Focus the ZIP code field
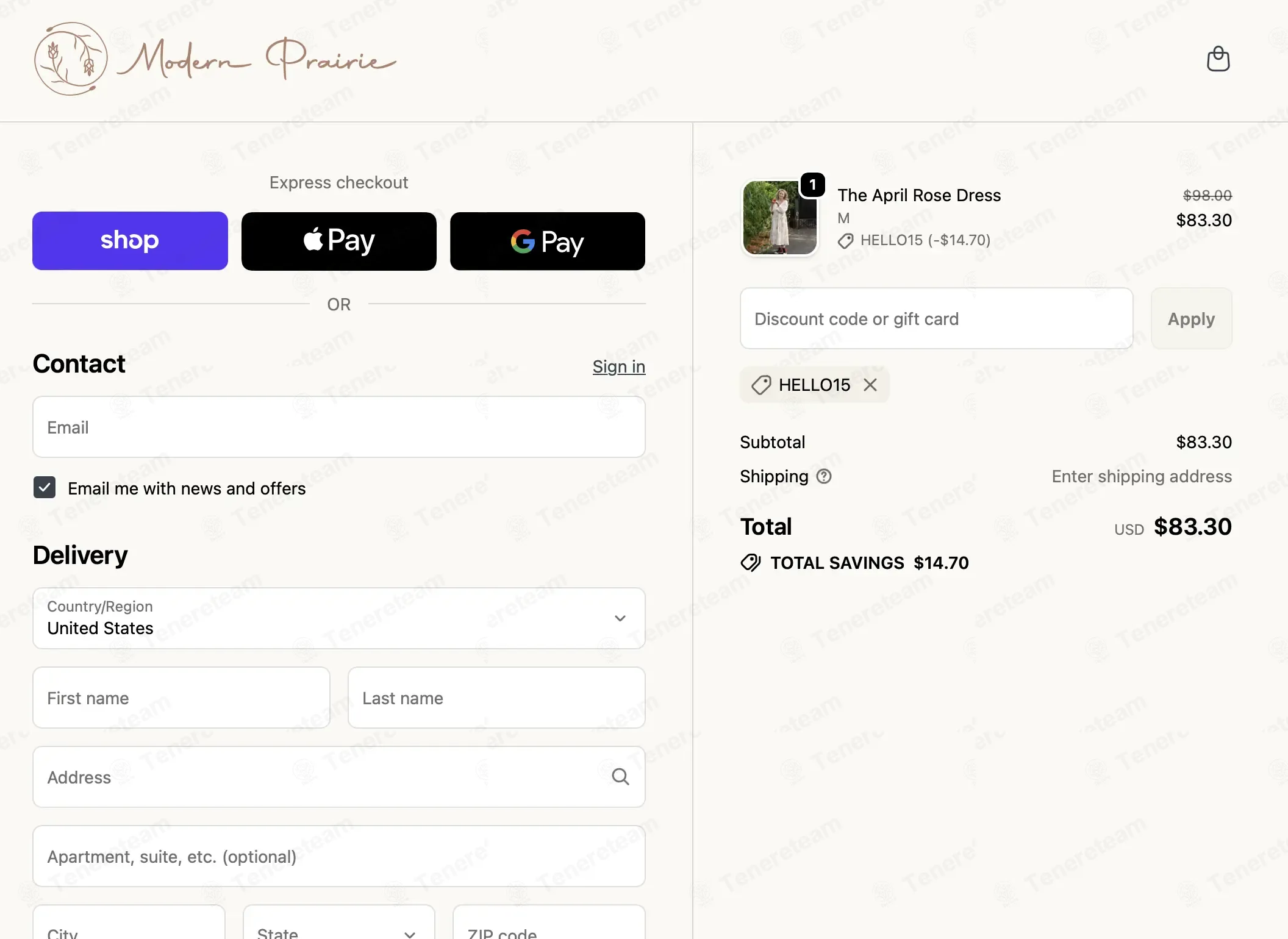This screenshot has width=1288, height=939. pyautogui.click(x=549, y=922)
